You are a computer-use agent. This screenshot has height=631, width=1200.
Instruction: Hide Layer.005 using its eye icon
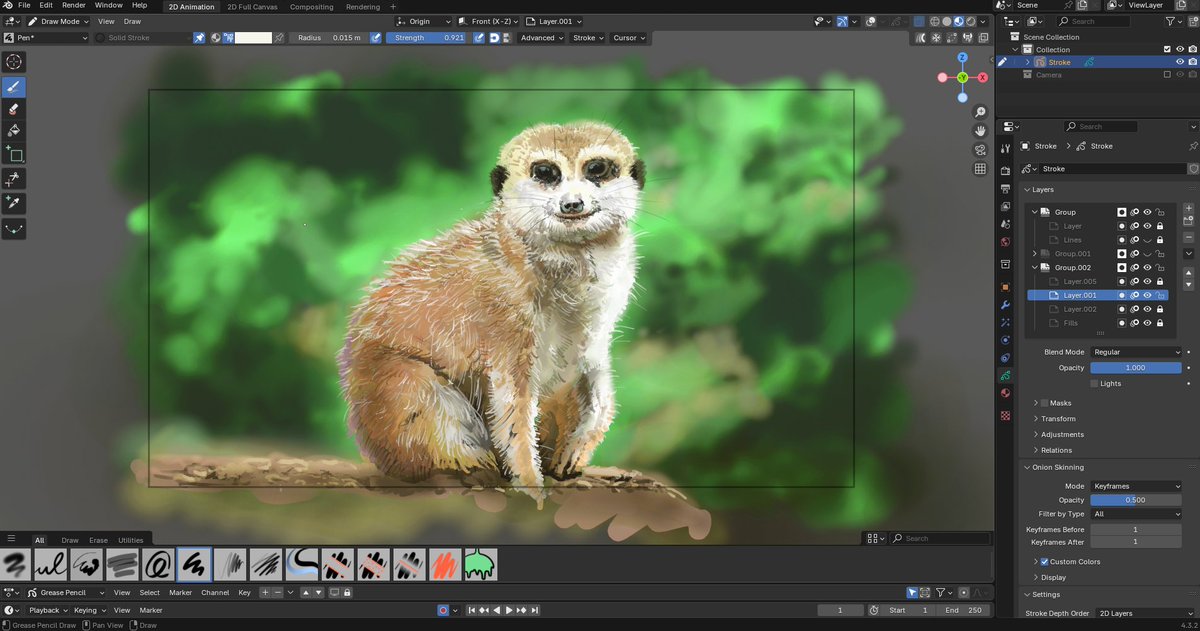[x=1147, y=282]
